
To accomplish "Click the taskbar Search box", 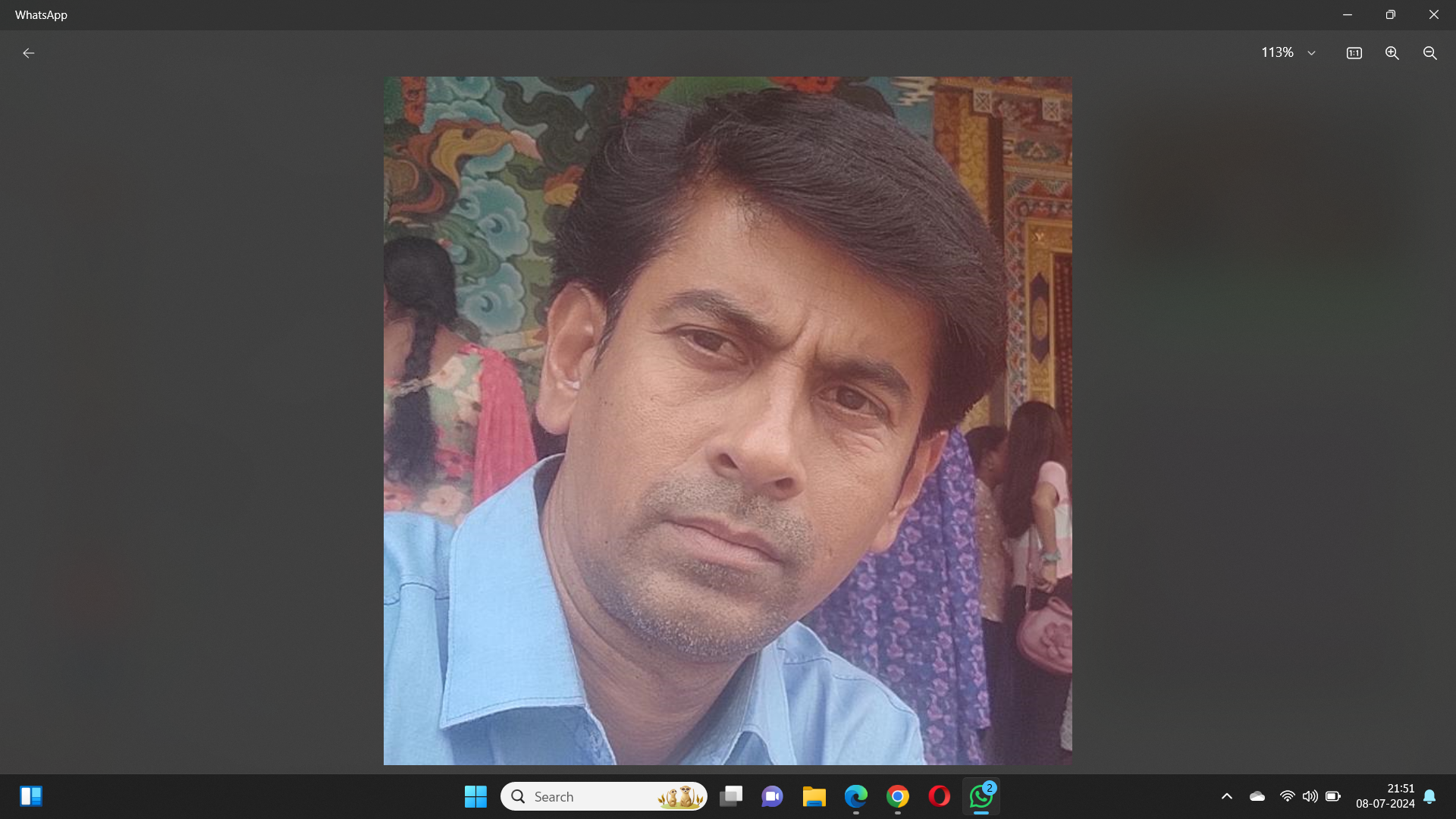I will (604, 796).
